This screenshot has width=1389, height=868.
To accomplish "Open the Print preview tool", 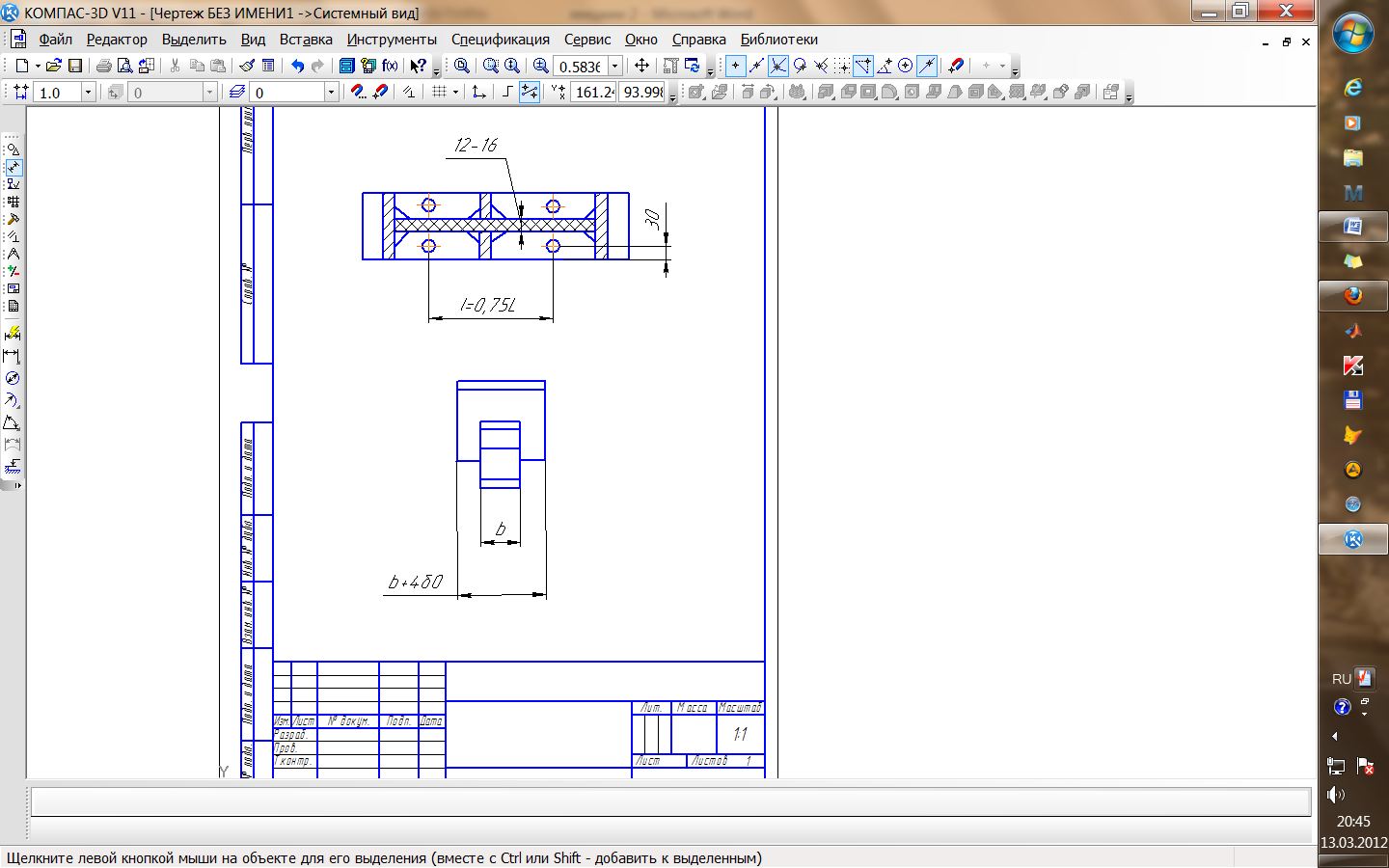I will tap(124, 66).
